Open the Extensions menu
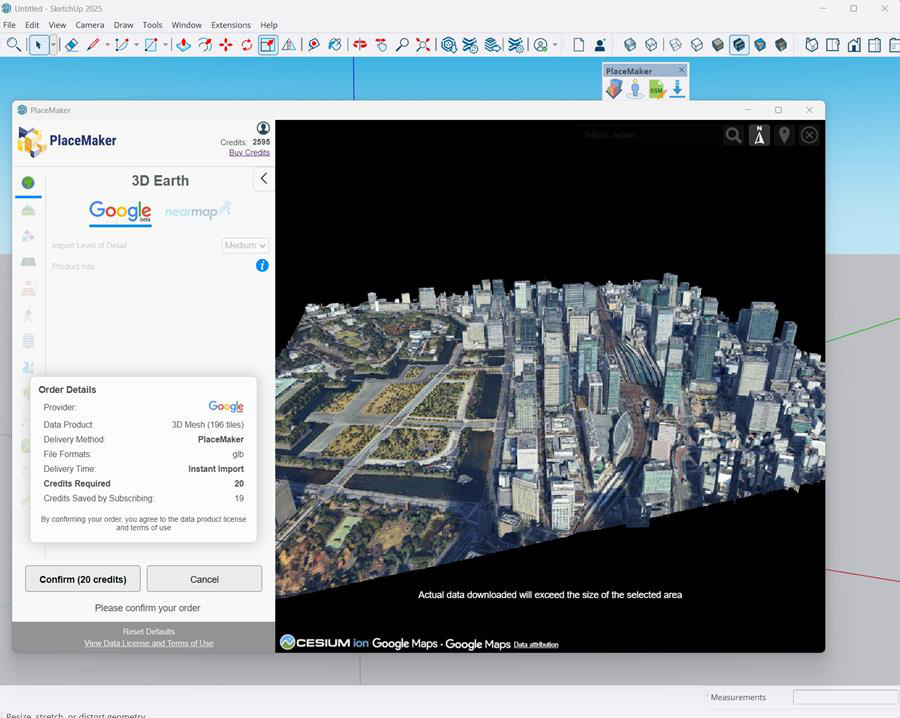Viewport: 900px width, 718px height. click(231, 25)
